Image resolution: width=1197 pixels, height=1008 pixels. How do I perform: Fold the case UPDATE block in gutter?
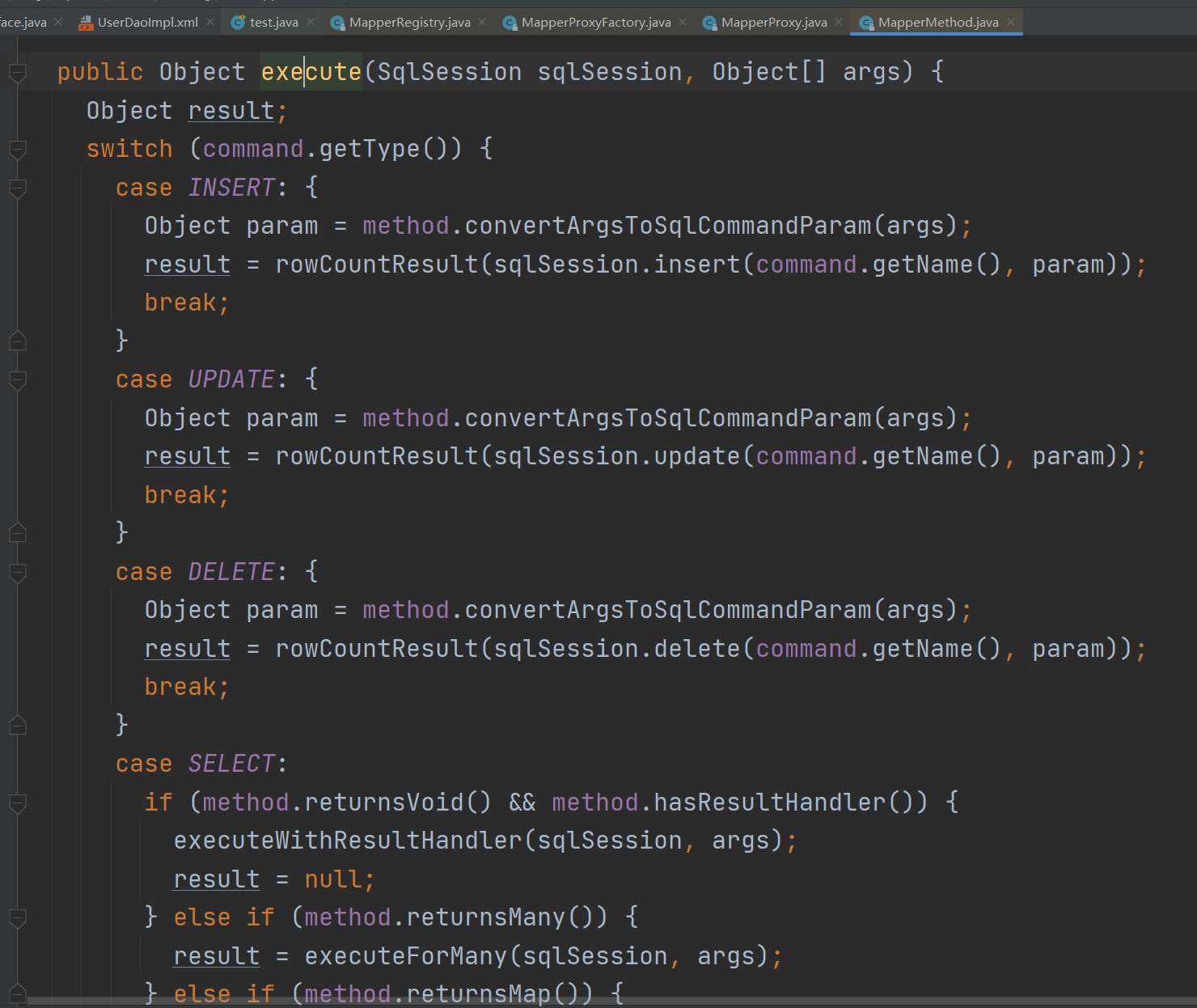[18, 381]
